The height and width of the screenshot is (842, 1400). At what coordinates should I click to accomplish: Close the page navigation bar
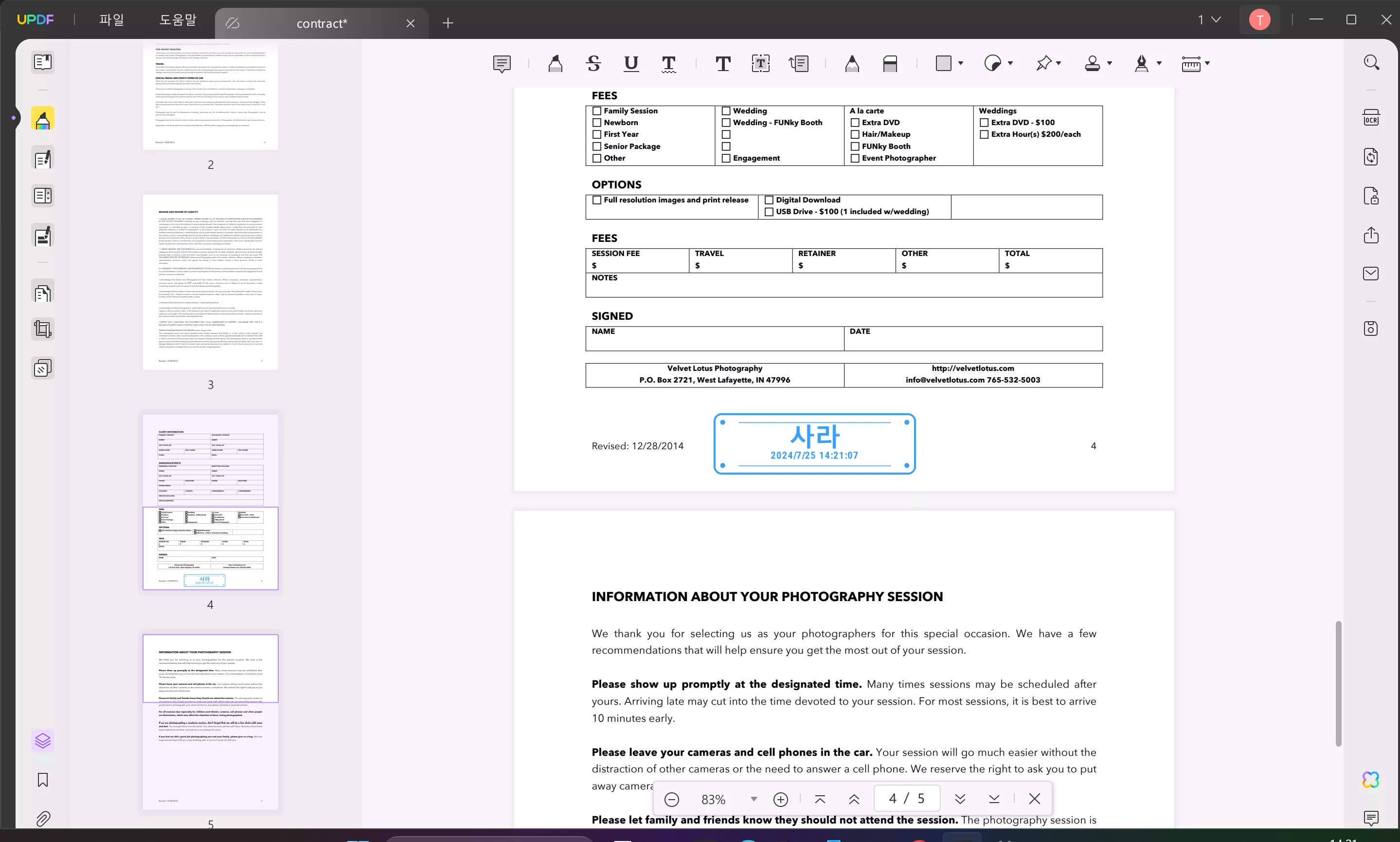[1034, 799]
